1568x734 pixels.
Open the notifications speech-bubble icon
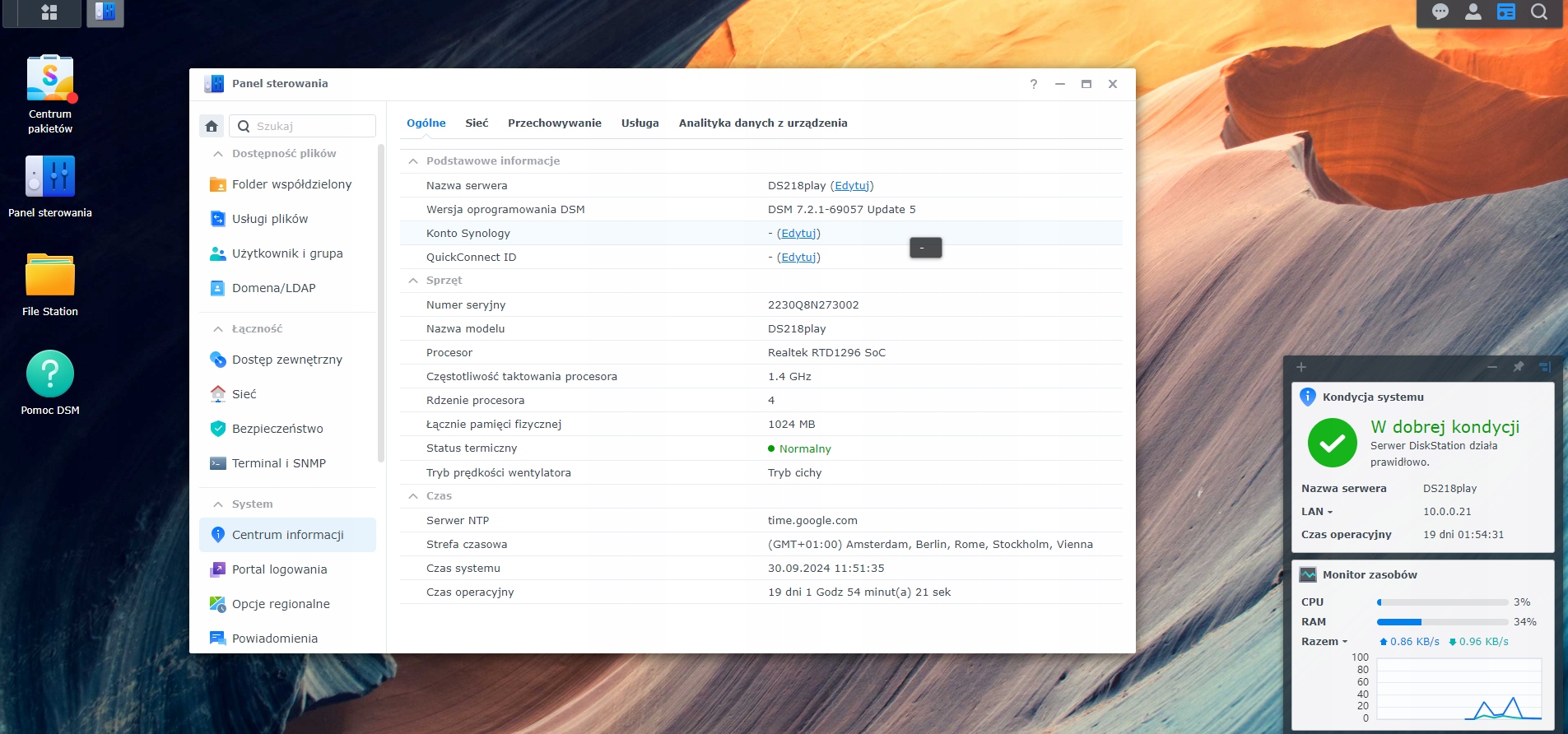(1440, 12)
